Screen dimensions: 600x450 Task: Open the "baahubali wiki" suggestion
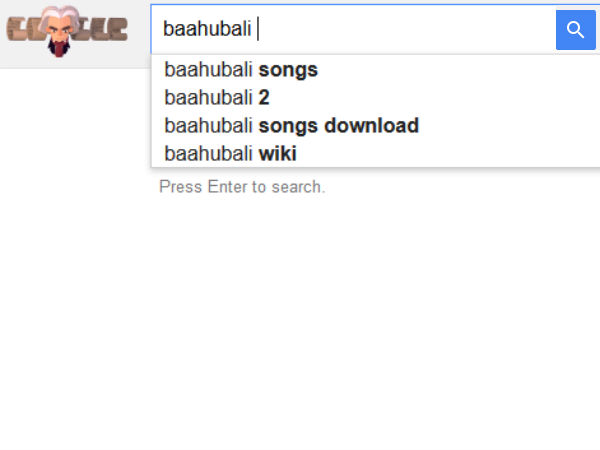pyautogui.click(x=230, y=154)
